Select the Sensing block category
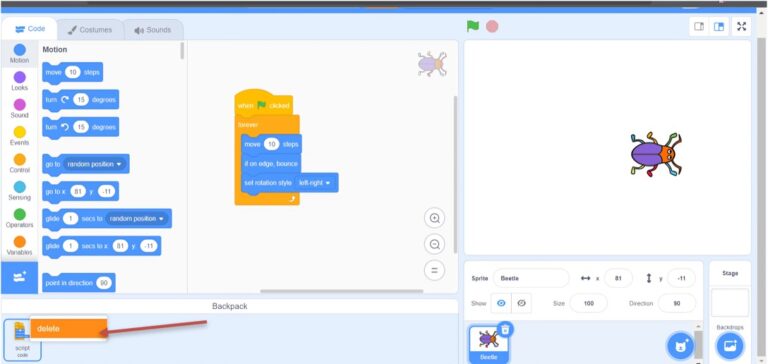768x364 pixels. tap(20, 191)
